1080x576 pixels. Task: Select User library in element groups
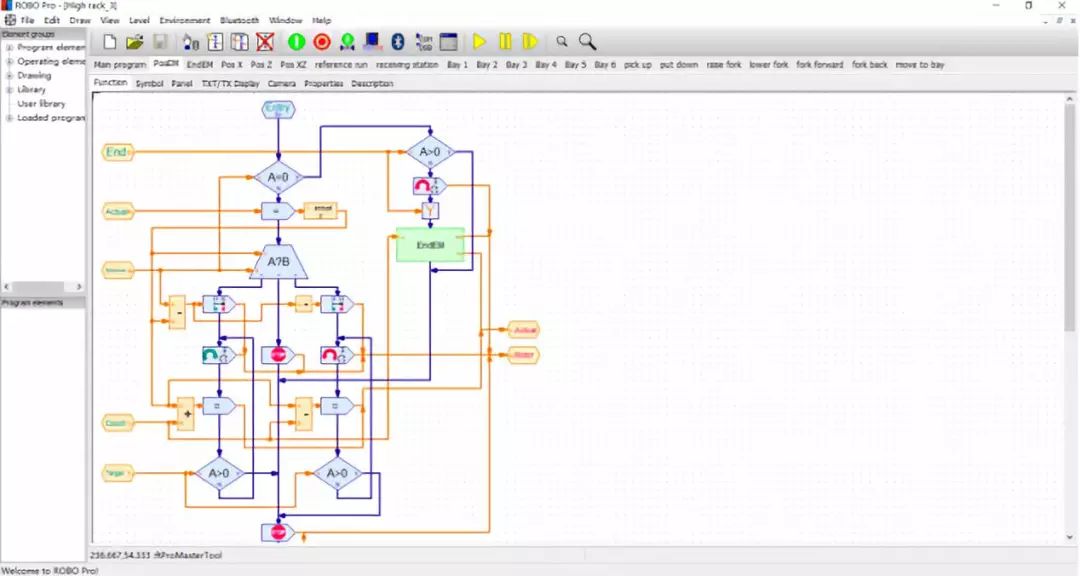41,103
